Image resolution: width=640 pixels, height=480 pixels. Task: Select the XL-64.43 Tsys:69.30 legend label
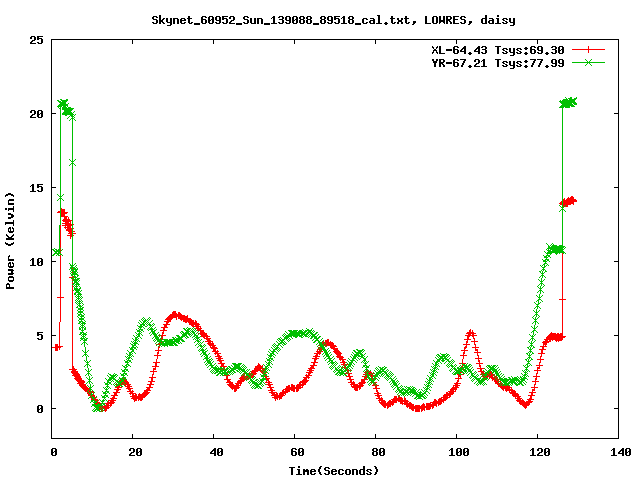(x=503, y=49)
